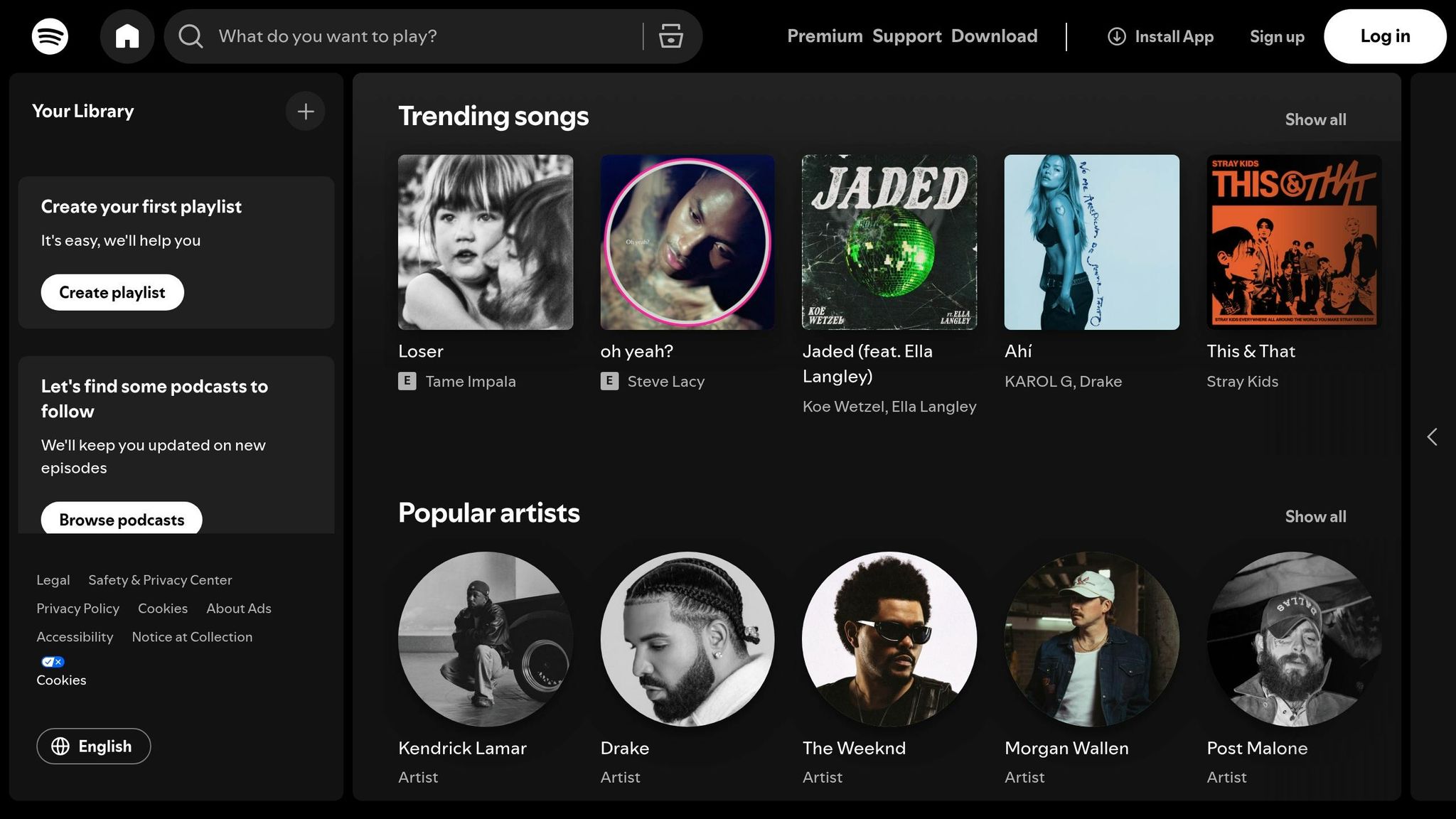Click the 'Drake' name below his photo
Viewport: 1456px width, 819px height.
tap(625, 748)
